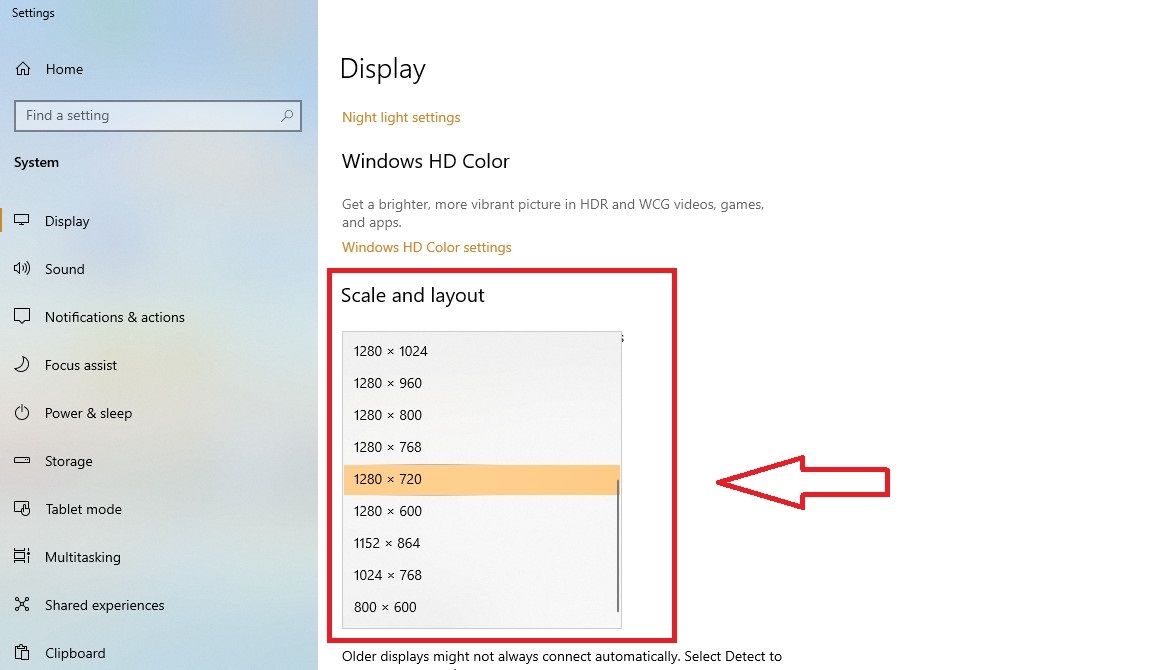Open Night light settings link

(x=401, y=117)
